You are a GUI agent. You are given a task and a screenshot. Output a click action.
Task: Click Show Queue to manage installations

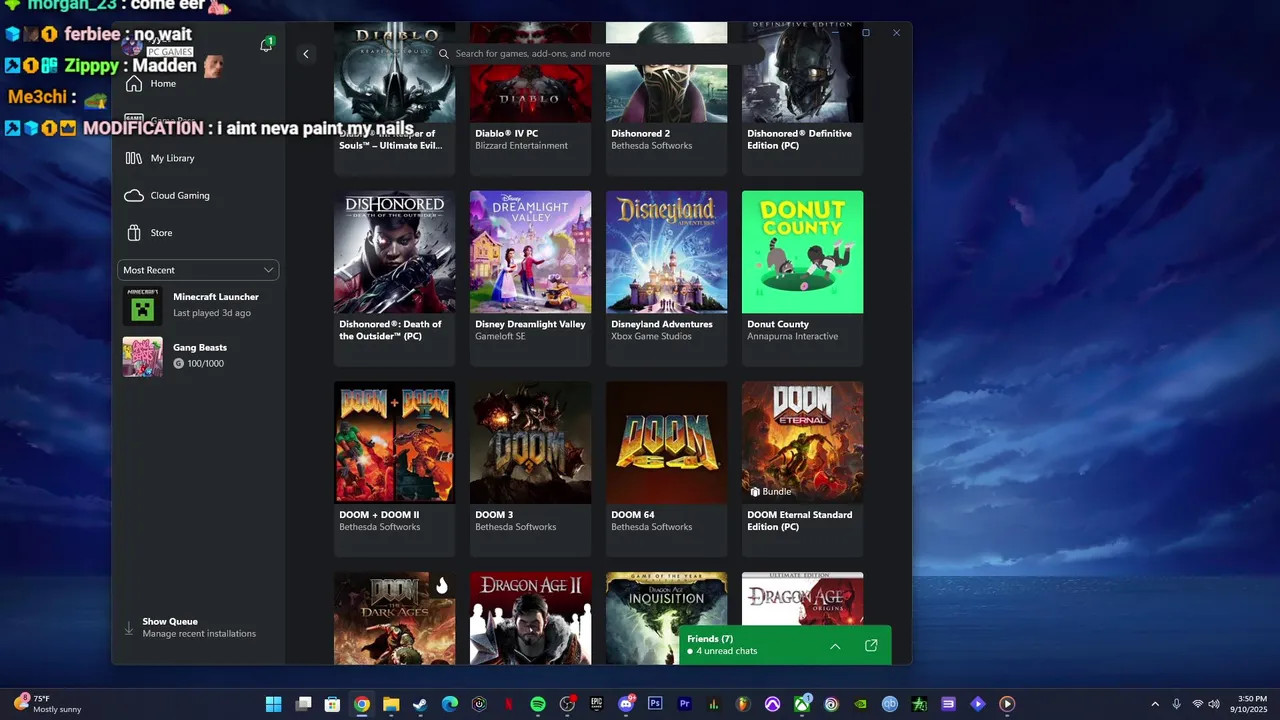pos(198,627)
